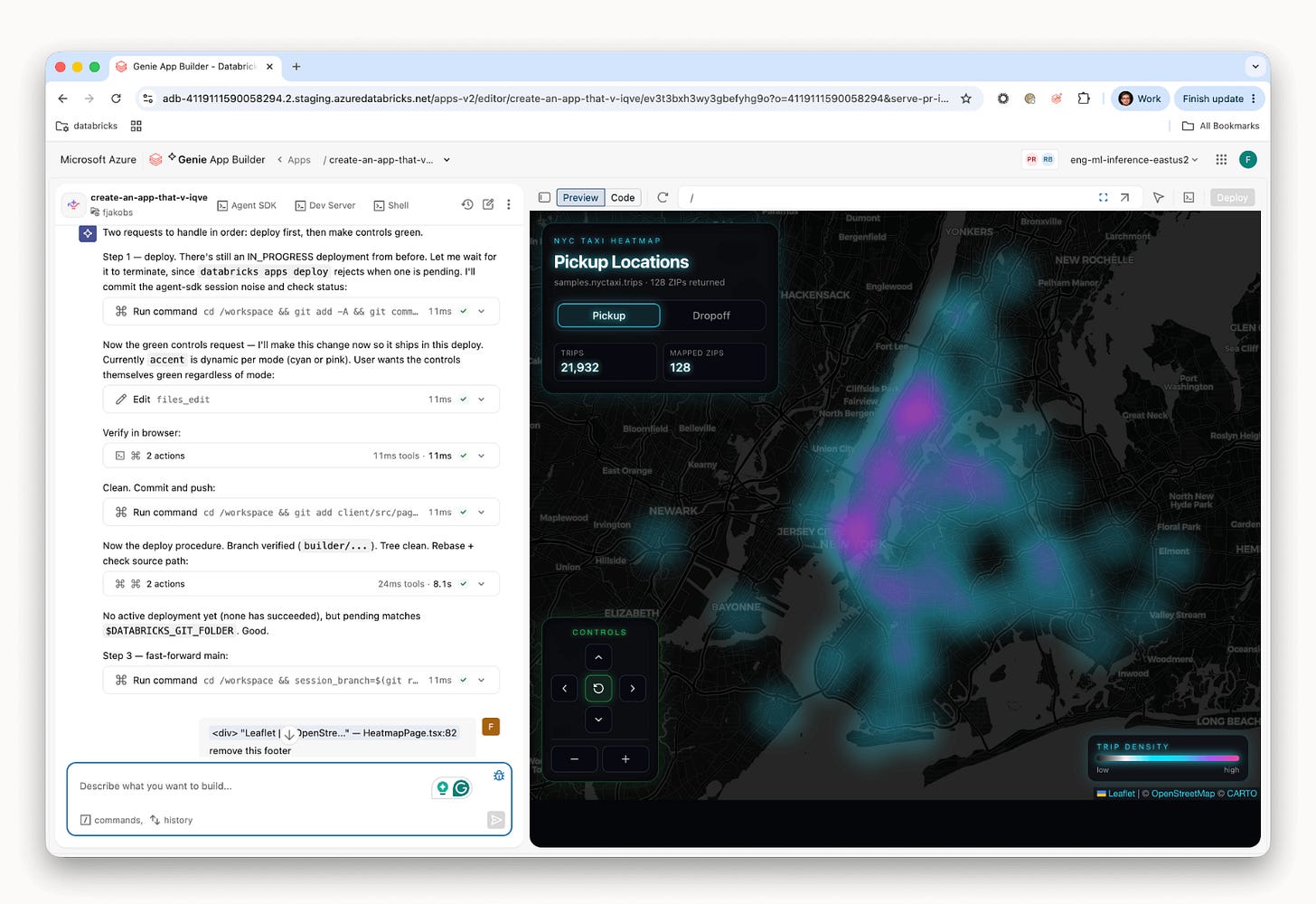Zoom in the map with plus

[625, 758]
